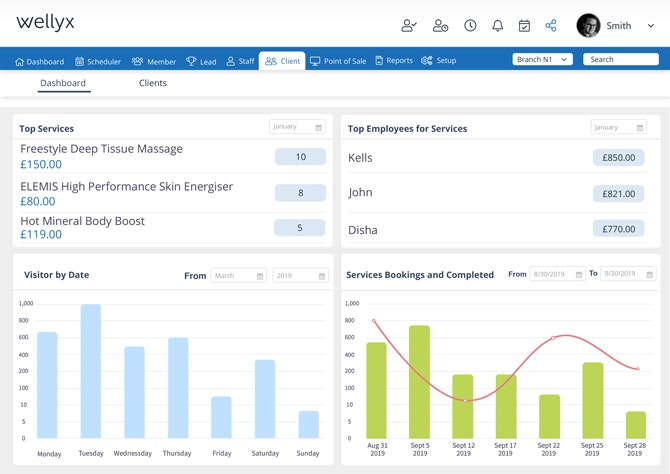Click the calendar checkmark icon
The width and height of the screenshot is (670, 474).
pos(524,26)
